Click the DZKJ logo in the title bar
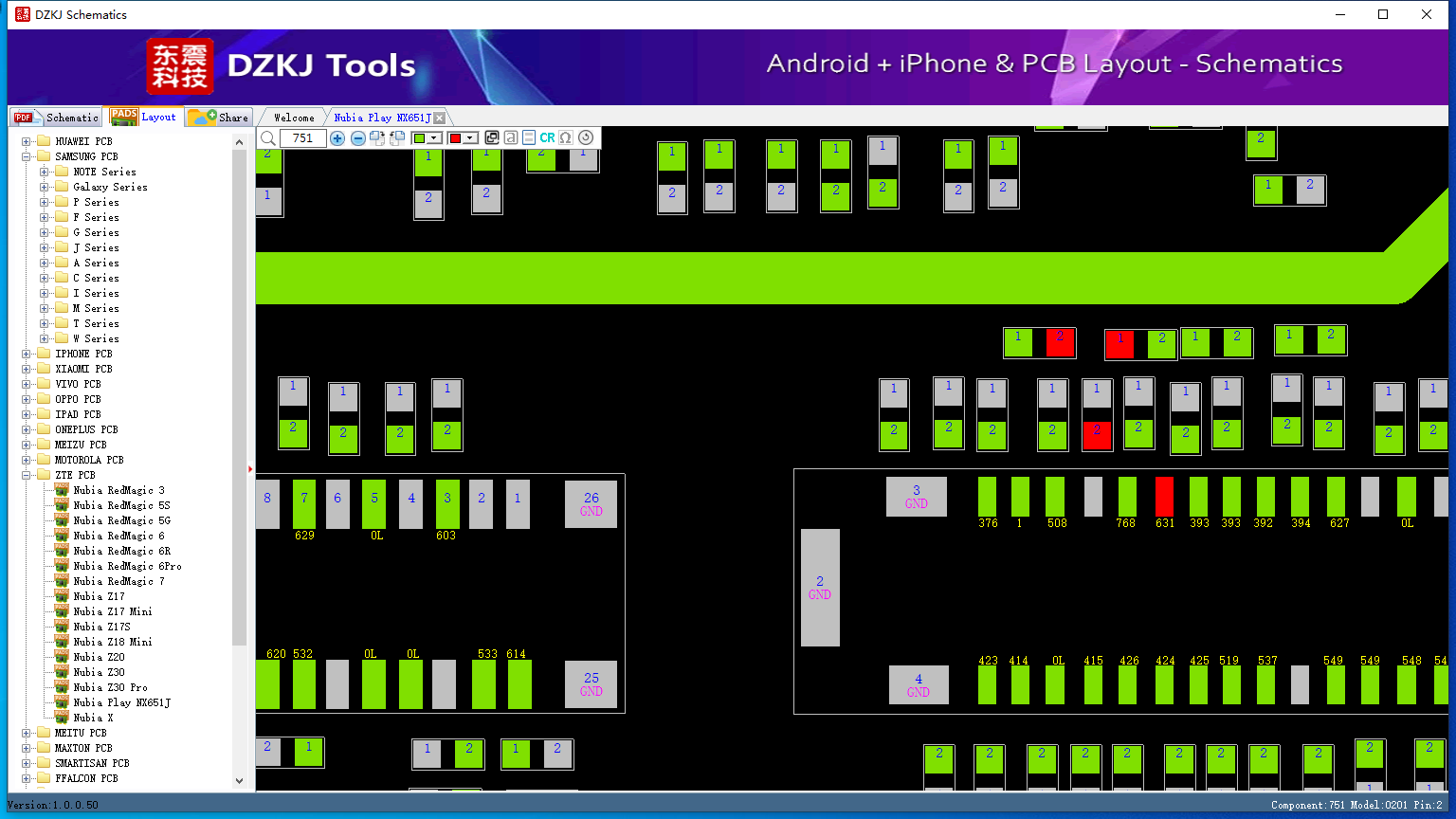The height and width of the screenshot is (819, 1456). [x=23, y=14]
